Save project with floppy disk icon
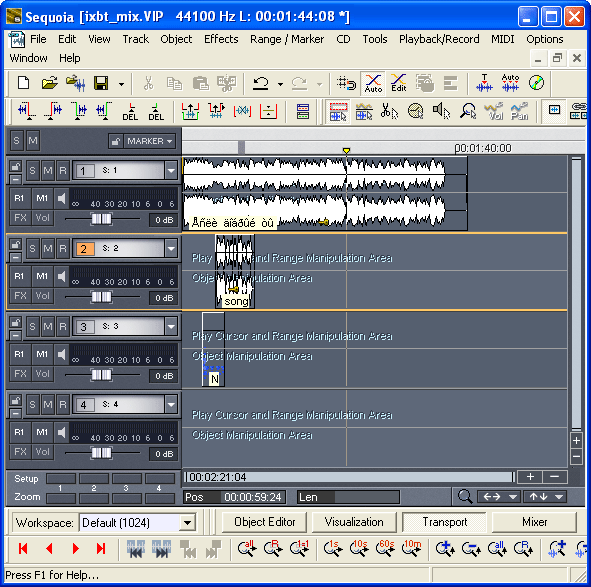591x587 pixels. tap(101, 83)
